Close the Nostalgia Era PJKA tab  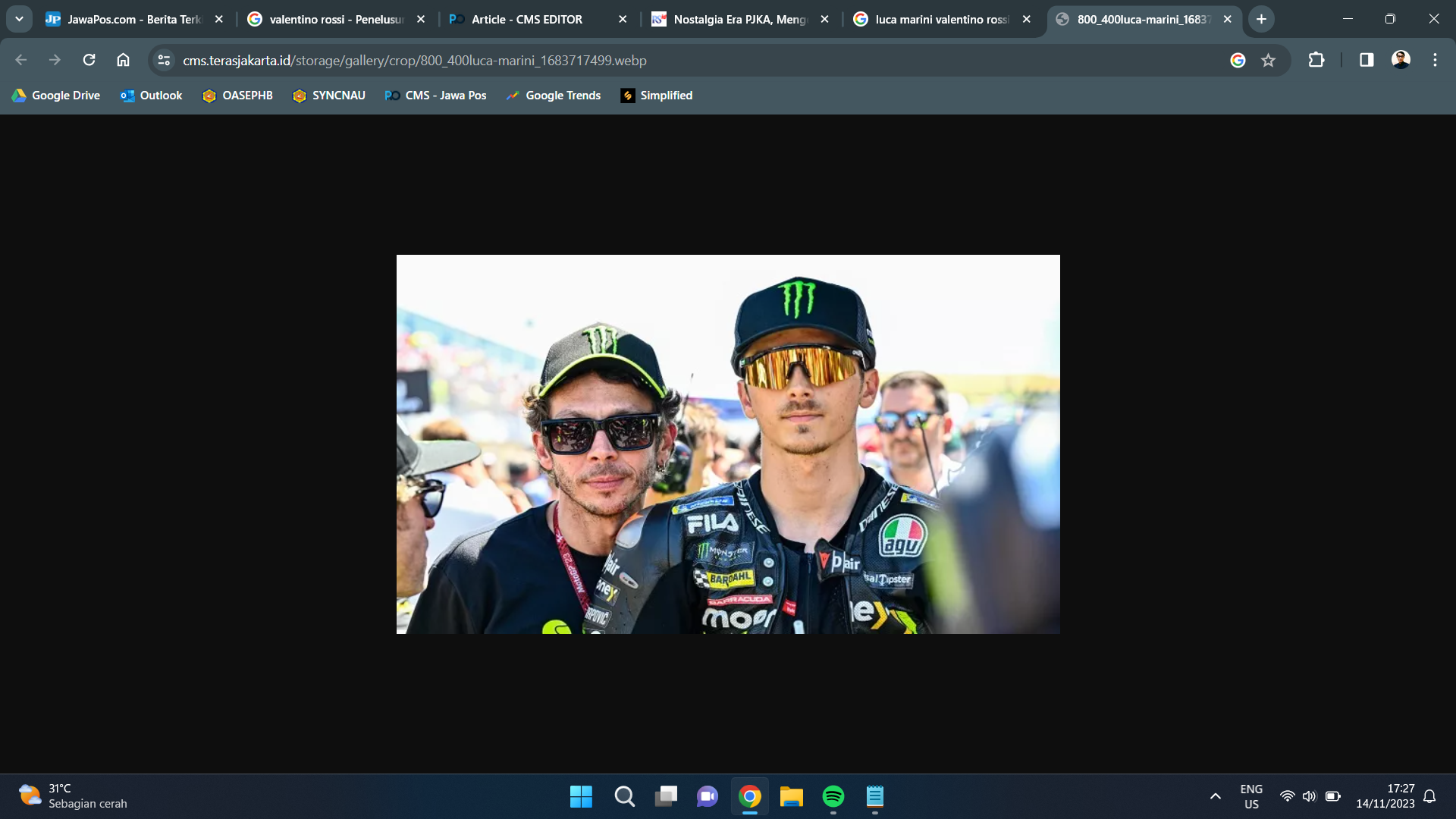824,19
